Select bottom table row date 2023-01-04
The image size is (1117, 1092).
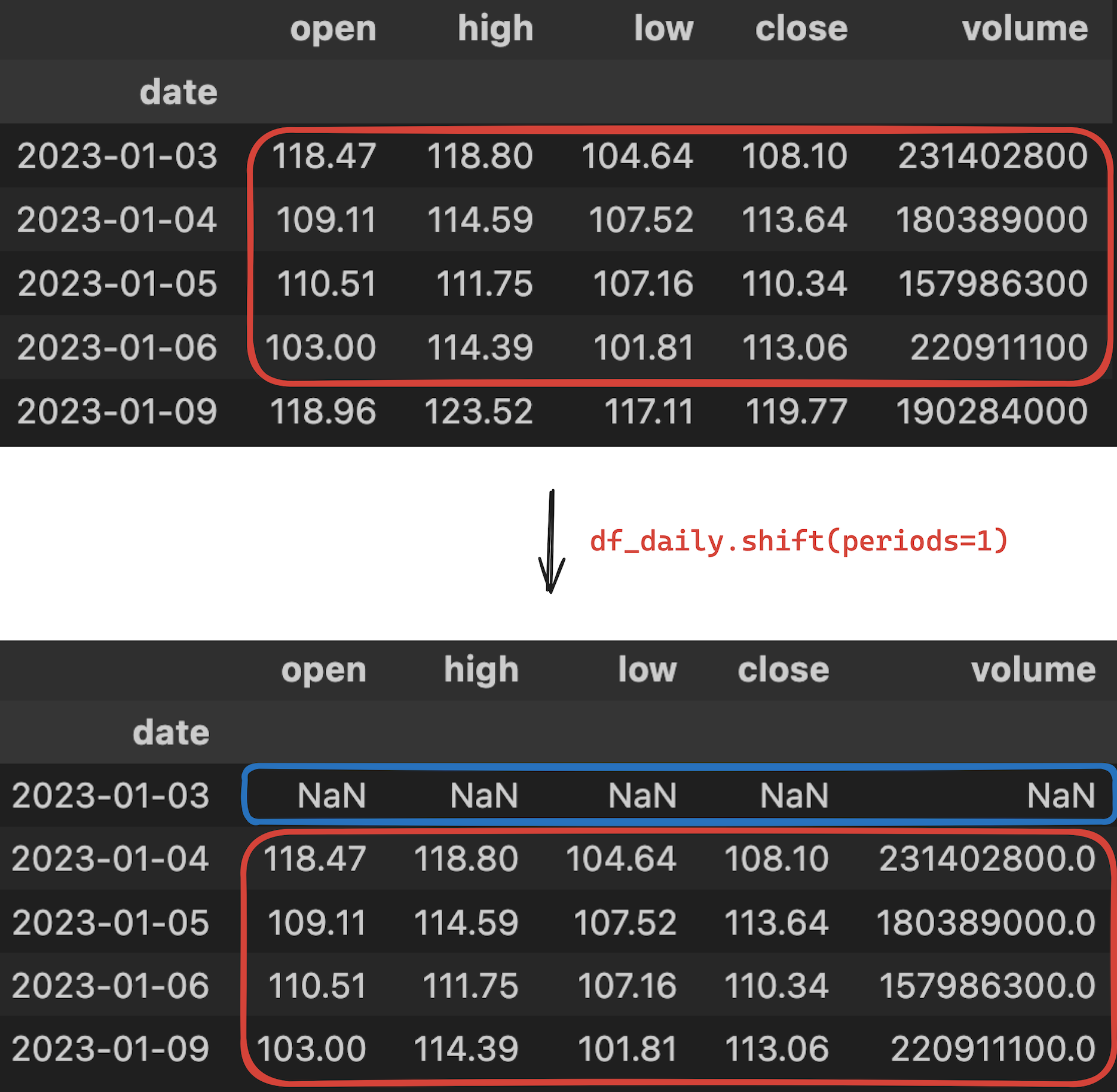pyautogui.click(x=111, y=859)
